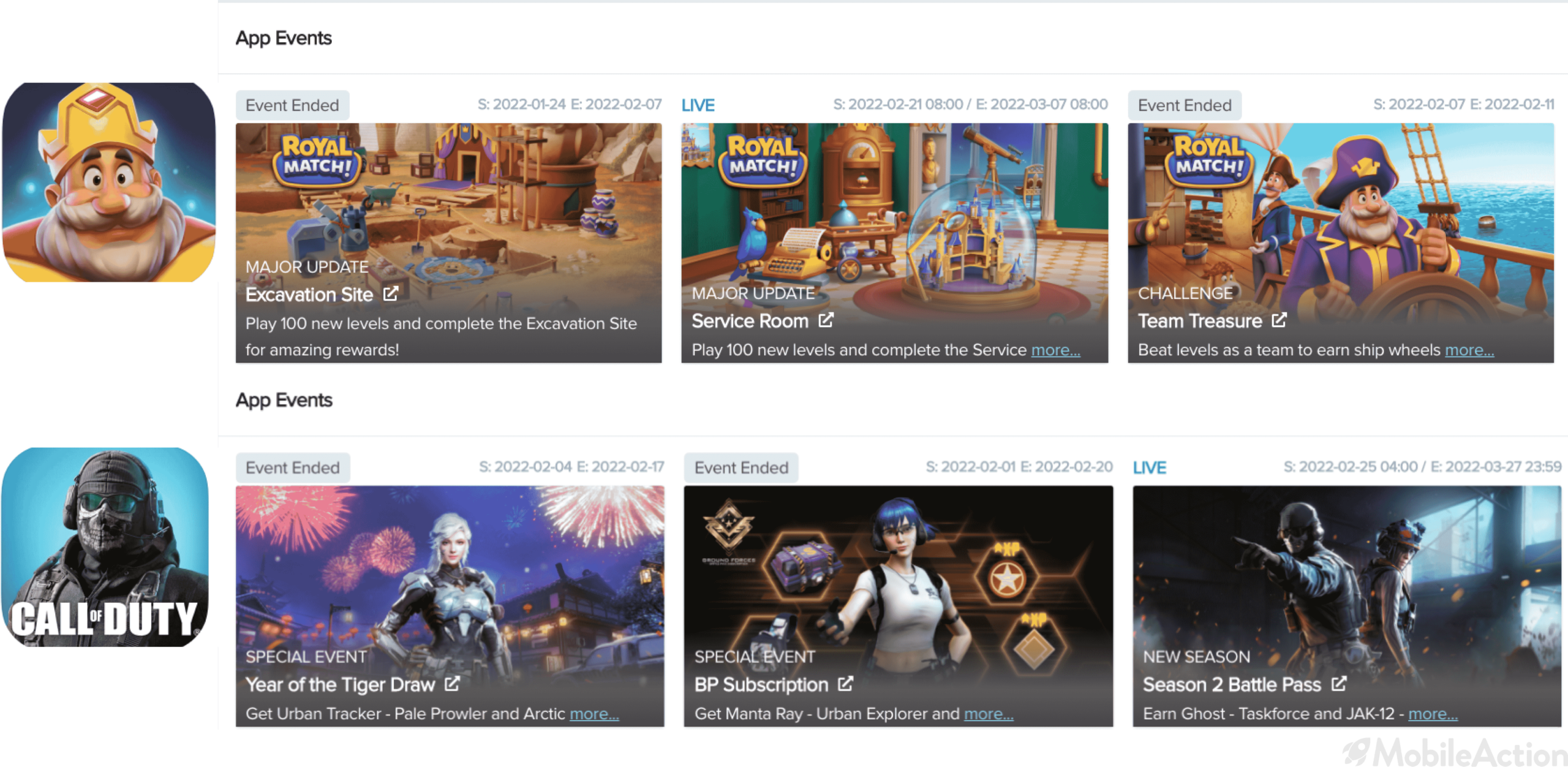Screen dimensions: 1568x767
Task: Click date range 'S: 2022-02-04 E: 2022-02-17'
Action: (x=571, y=467)
